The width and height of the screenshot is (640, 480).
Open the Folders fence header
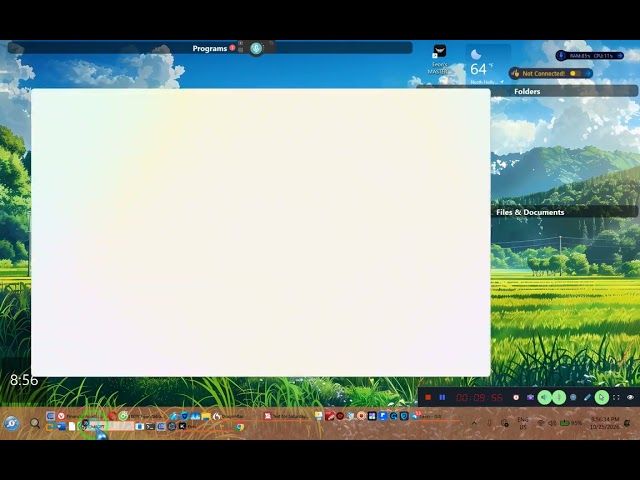tap(527, 91)
